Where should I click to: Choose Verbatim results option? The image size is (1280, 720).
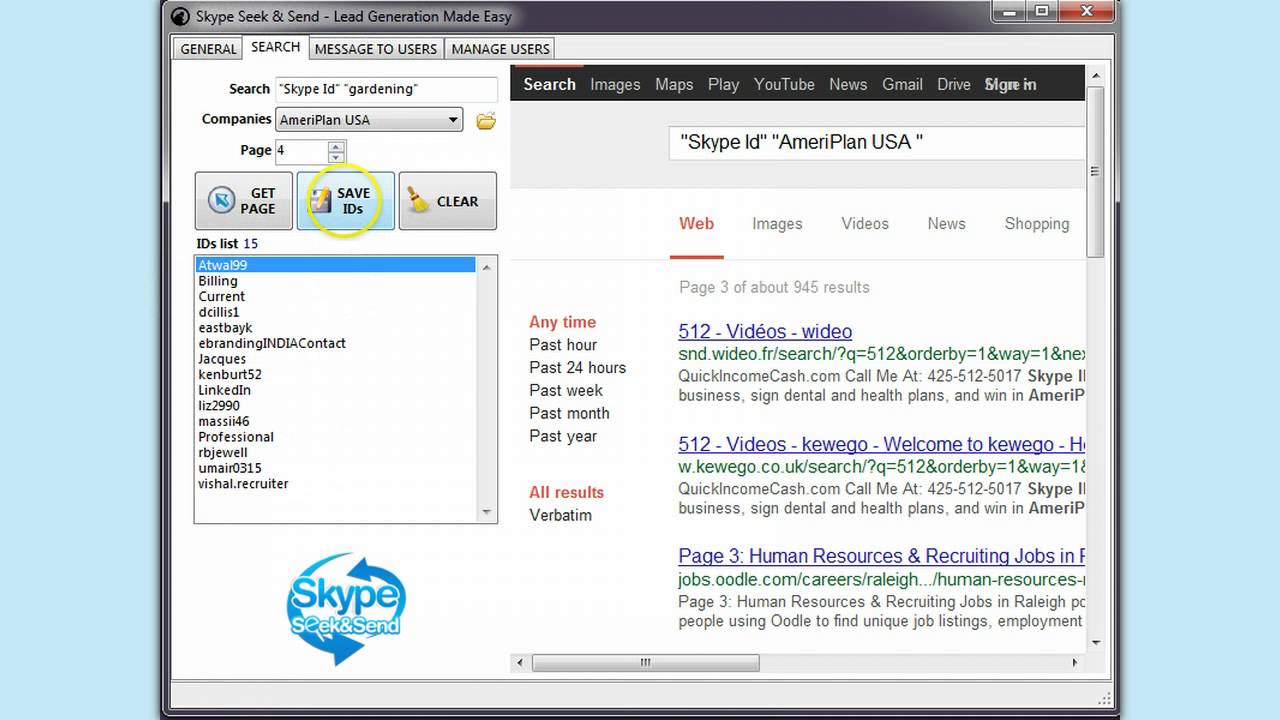(x=560, y=515)
